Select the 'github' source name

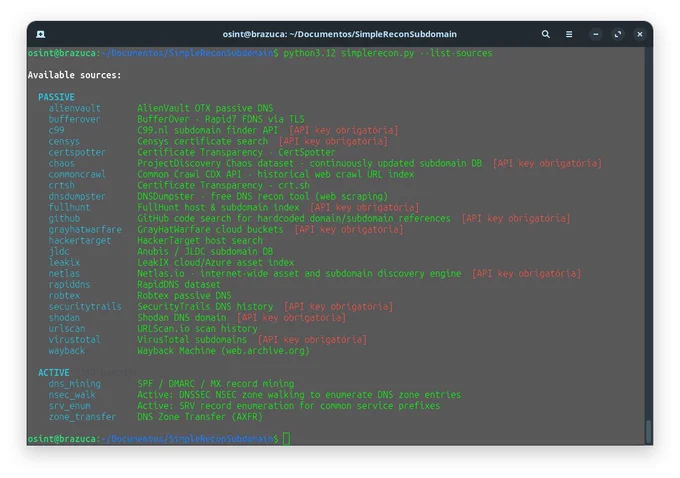coord(64,219)
